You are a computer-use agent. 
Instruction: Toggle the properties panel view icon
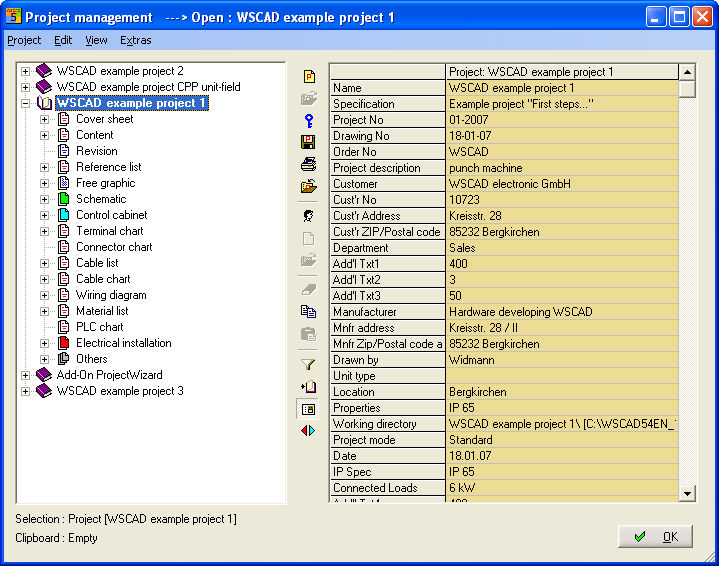[x=309, y=409]
